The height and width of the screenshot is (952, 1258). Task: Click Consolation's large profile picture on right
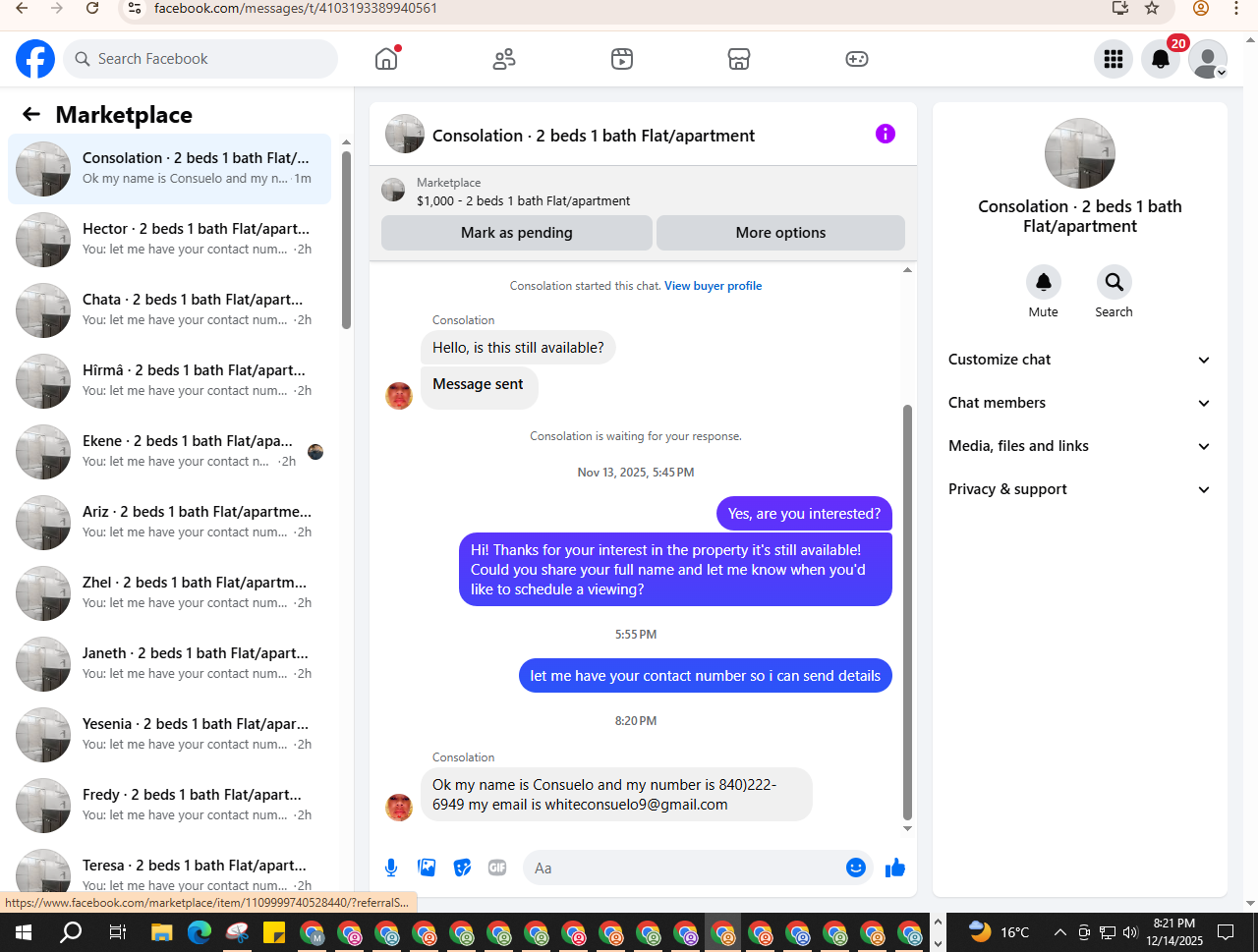point(1080,153)
